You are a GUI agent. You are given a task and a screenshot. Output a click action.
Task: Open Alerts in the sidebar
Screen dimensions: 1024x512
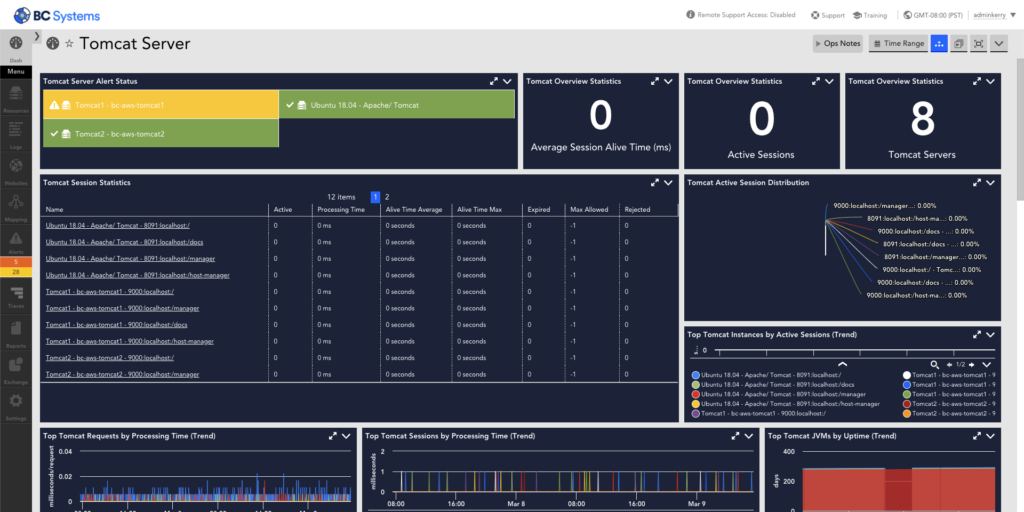click(16, 242)
